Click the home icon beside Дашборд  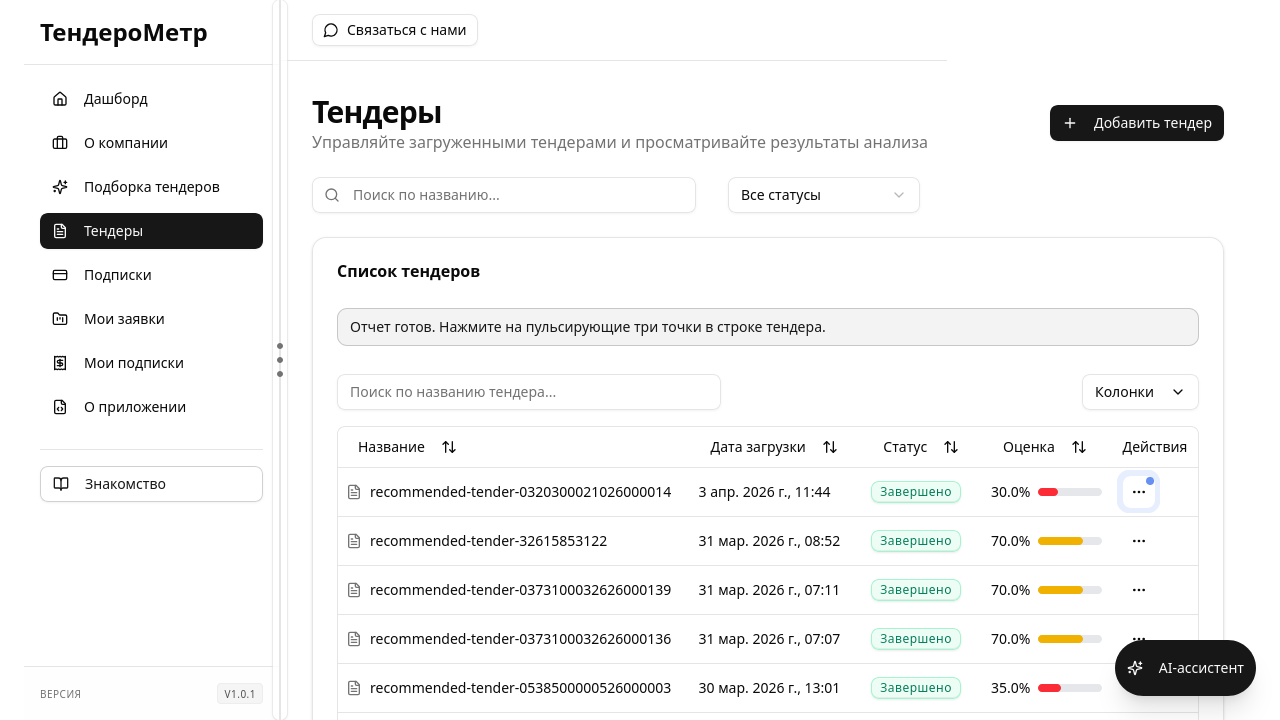click(60, 99)
